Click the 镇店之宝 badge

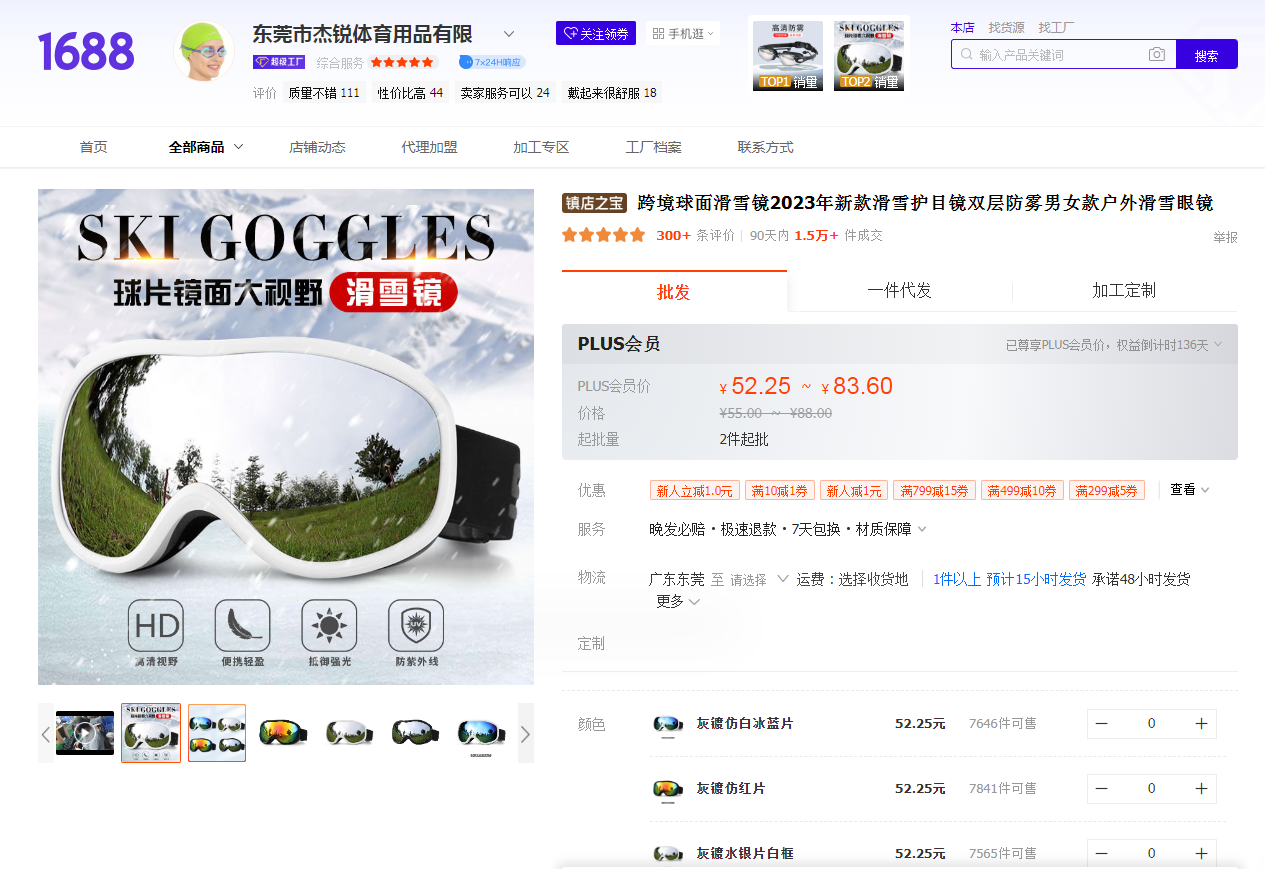point(595,204)
